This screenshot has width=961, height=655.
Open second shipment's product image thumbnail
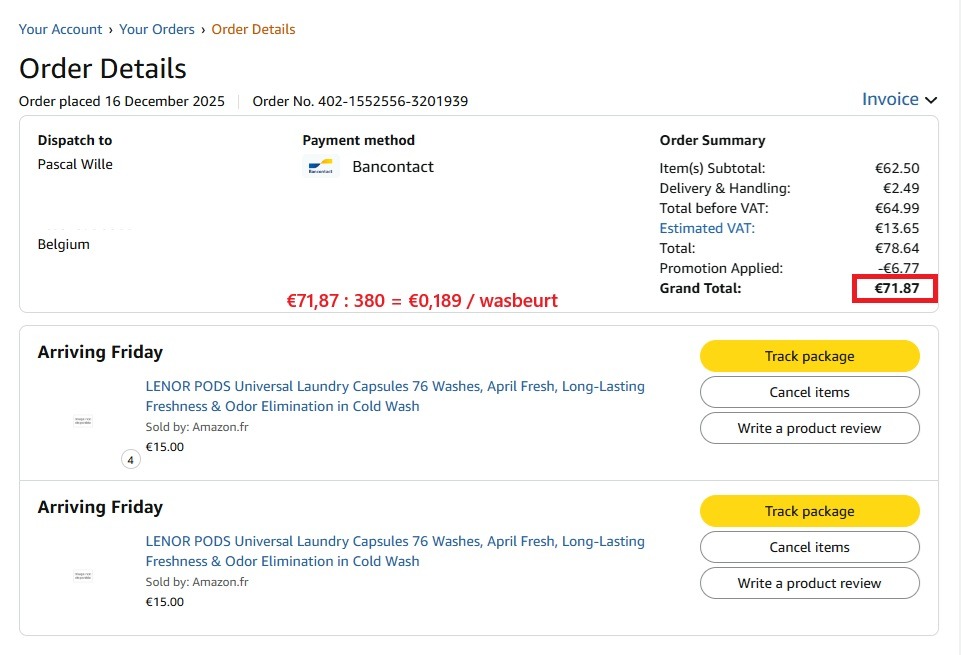coord(83,577)
